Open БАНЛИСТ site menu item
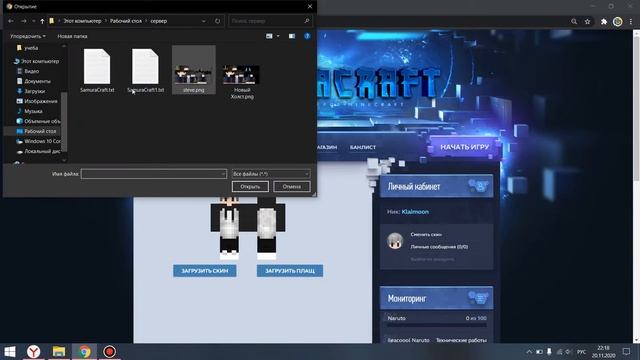The height and width of the screenshot is (360, 640). tap(363, 147)
